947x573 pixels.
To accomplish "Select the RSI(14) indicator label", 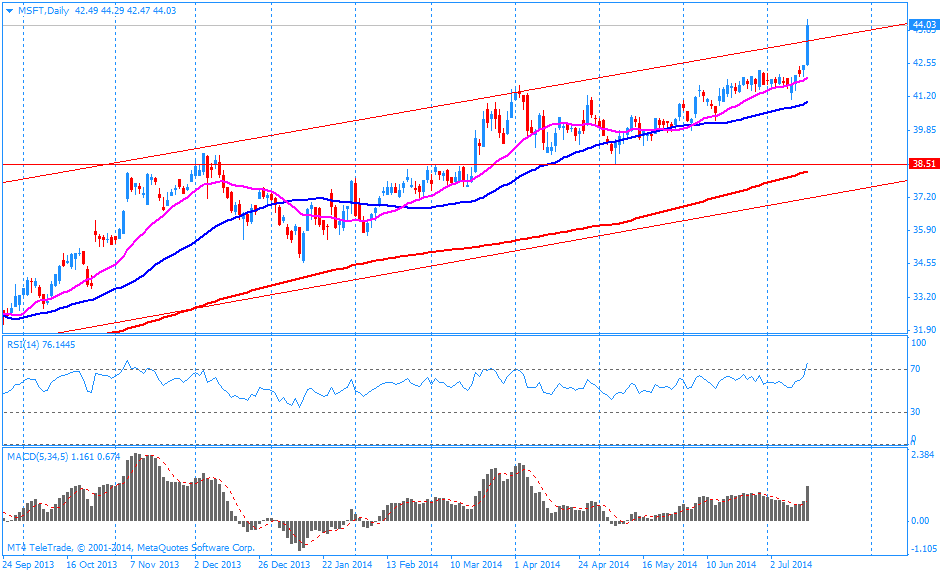I will [x=28, y=344].
